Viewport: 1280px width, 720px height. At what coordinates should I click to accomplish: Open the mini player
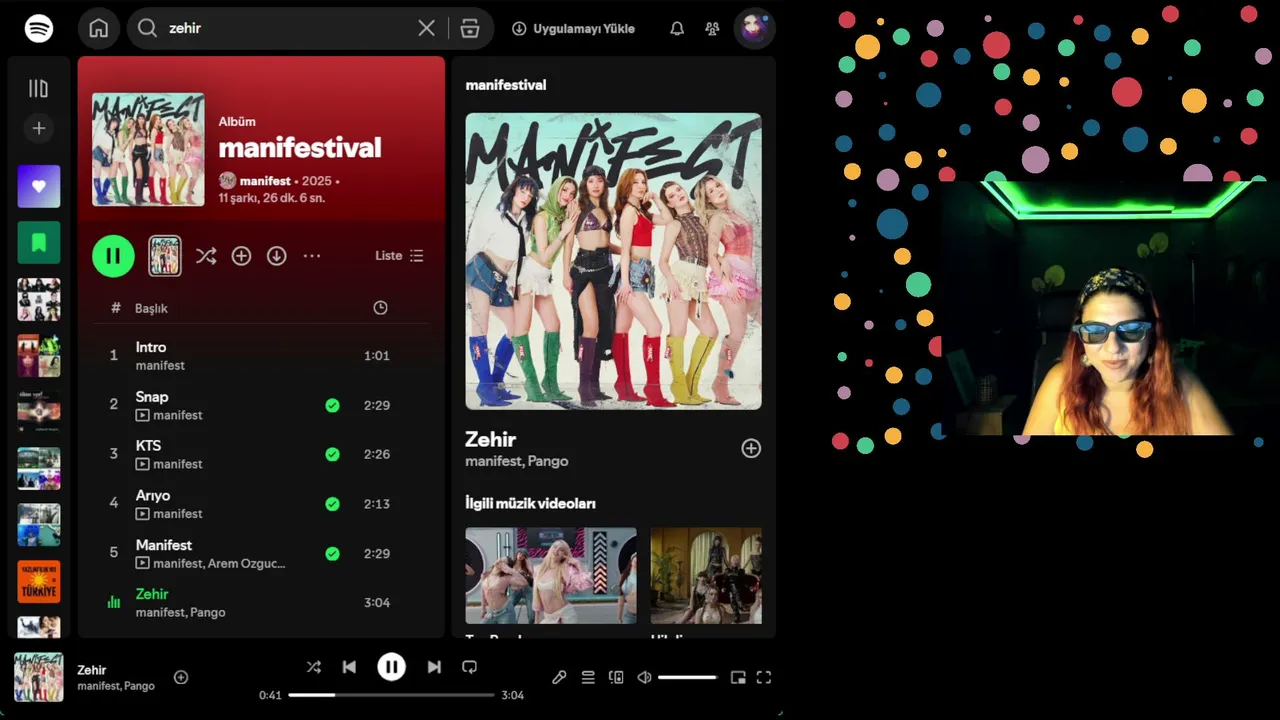click(x=738, y=677)
